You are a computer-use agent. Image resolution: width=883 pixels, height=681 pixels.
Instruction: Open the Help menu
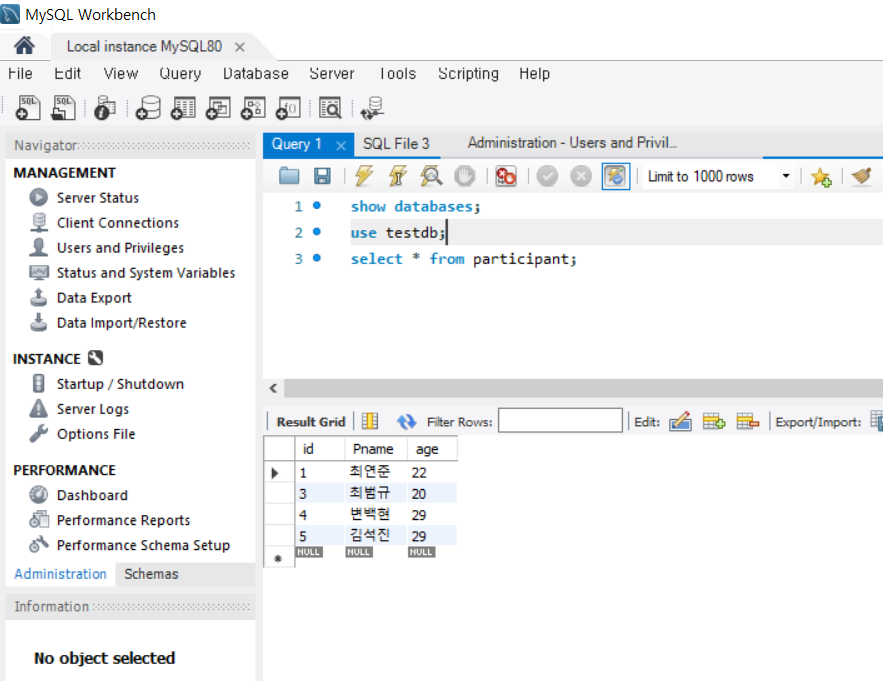click(x=534, y=74)
